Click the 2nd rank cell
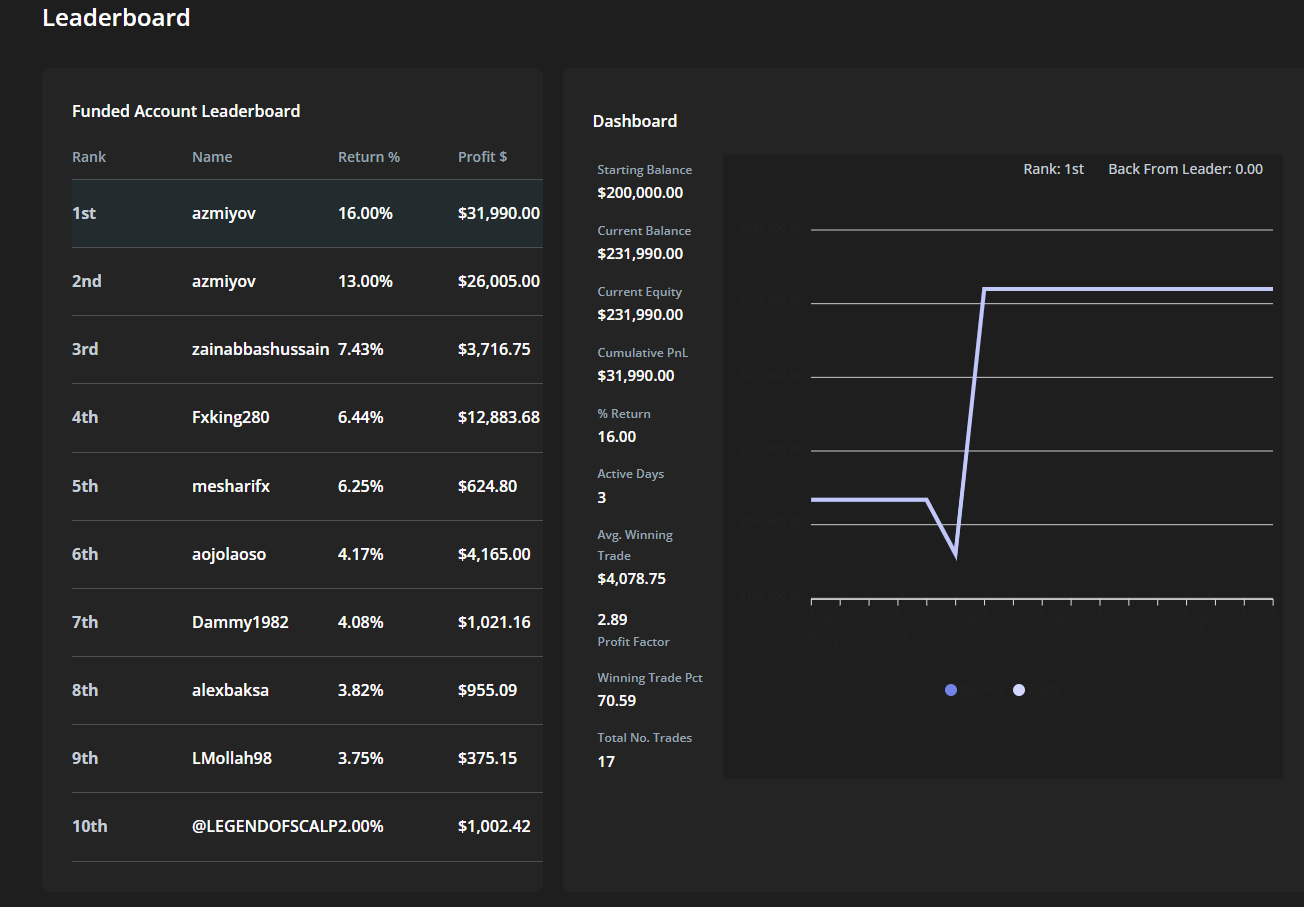Image resolution: width=1304 pixels, height=907 pixels. pyautogui.click(x=87, y=281)
